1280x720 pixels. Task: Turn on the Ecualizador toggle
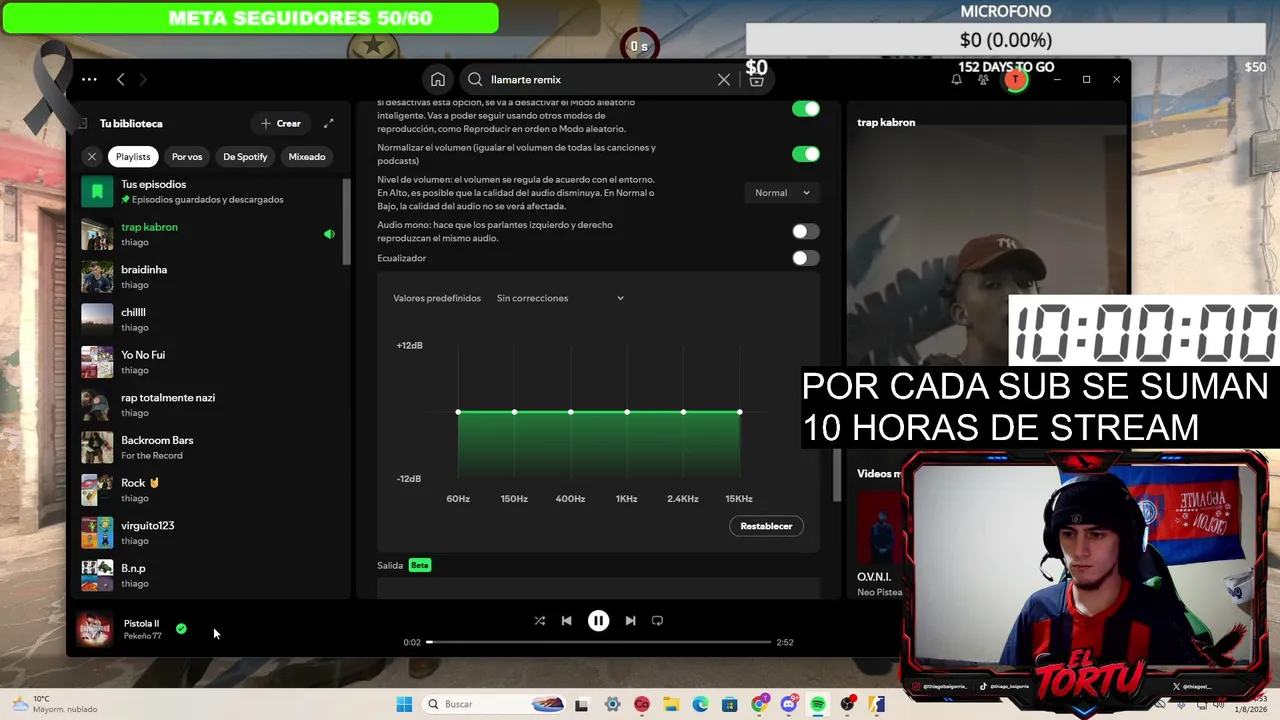point(805,258)
